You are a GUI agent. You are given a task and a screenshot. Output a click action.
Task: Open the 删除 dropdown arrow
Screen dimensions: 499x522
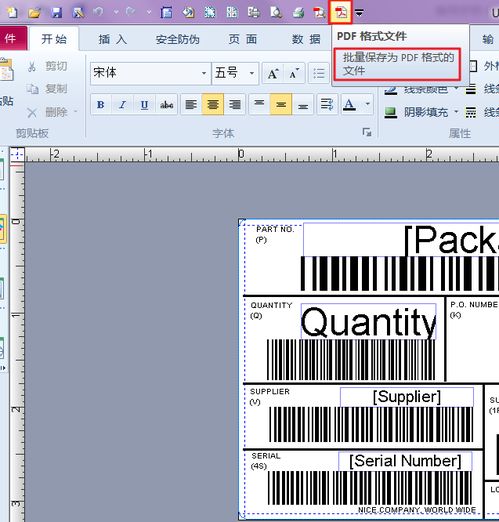pos(76,111)
